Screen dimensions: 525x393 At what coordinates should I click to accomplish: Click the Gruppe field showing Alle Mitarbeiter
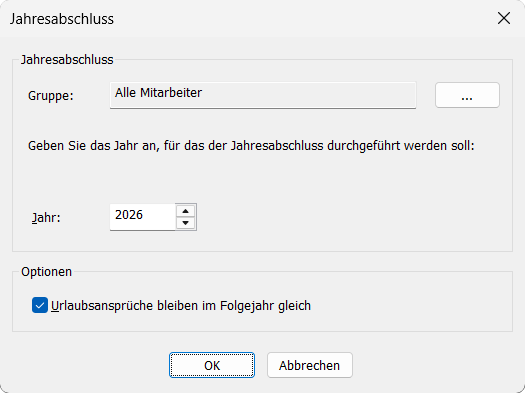click(263, 95)
